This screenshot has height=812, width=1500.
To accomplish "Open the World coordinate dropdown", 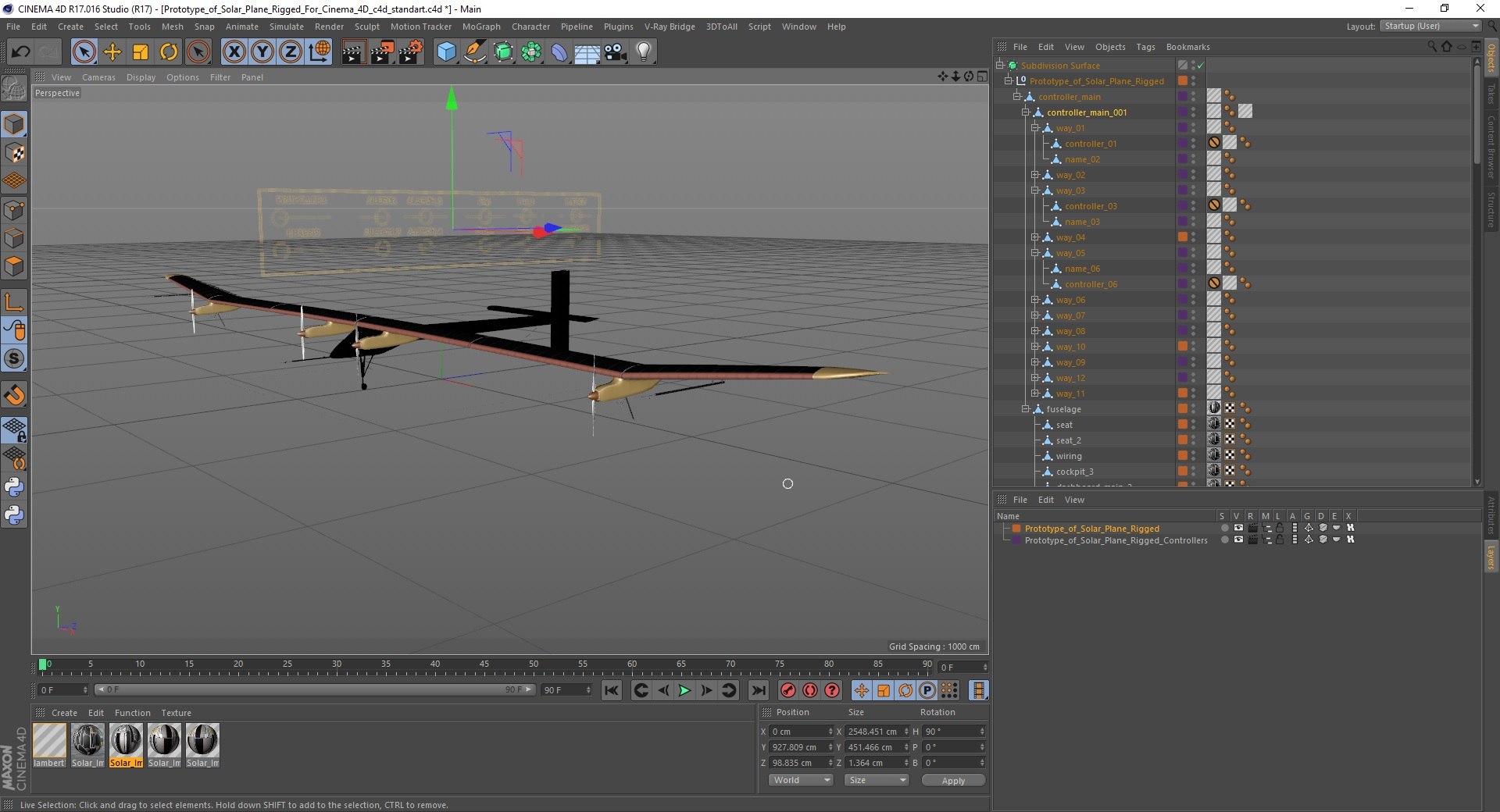I will [x=801, y=780].
